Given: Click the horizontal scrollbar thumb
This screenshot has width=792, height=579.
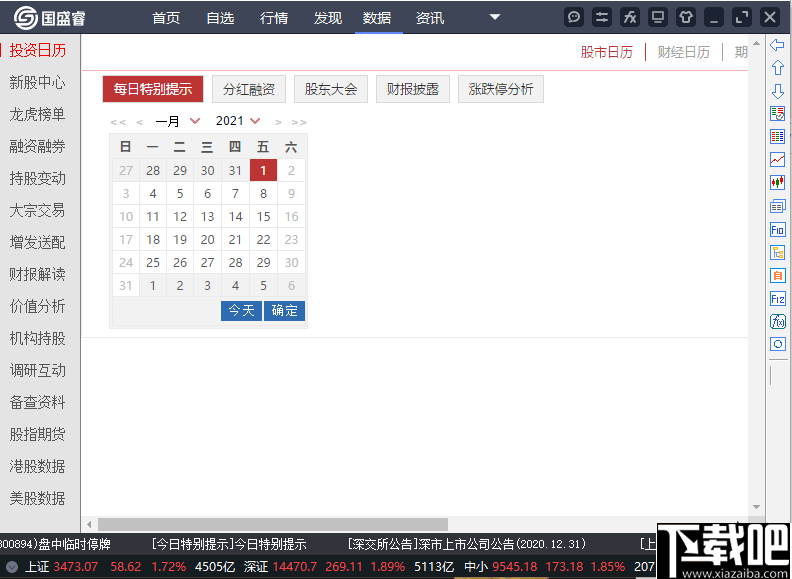Looking at the screenshot, I should click(x=273, y=524).
